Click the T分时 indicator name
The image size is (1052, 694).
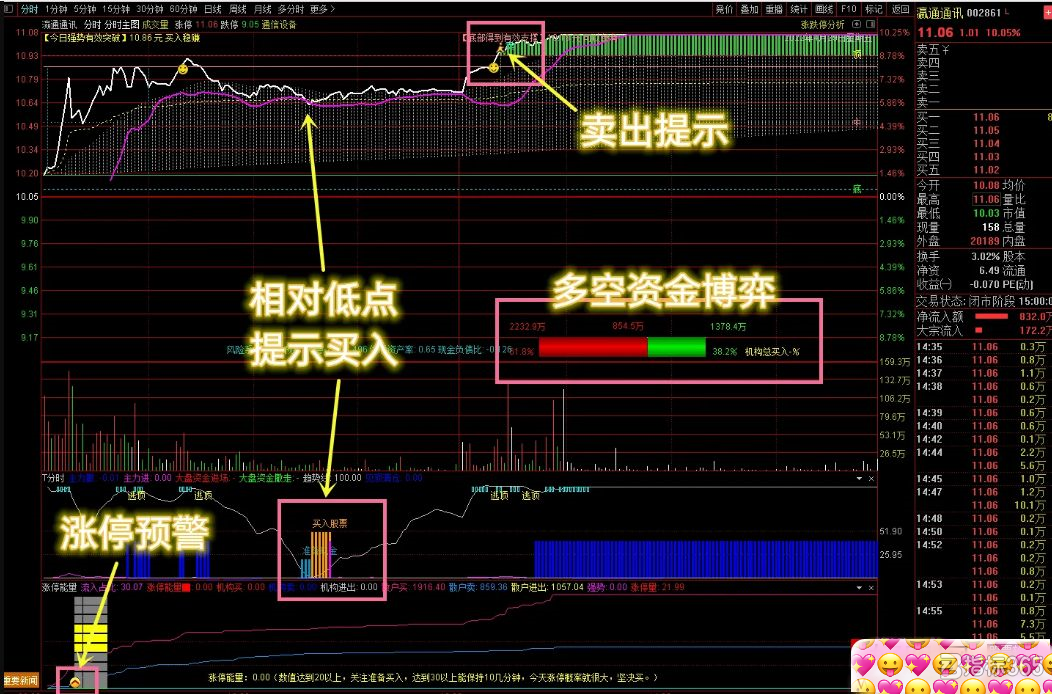[53, 479]
